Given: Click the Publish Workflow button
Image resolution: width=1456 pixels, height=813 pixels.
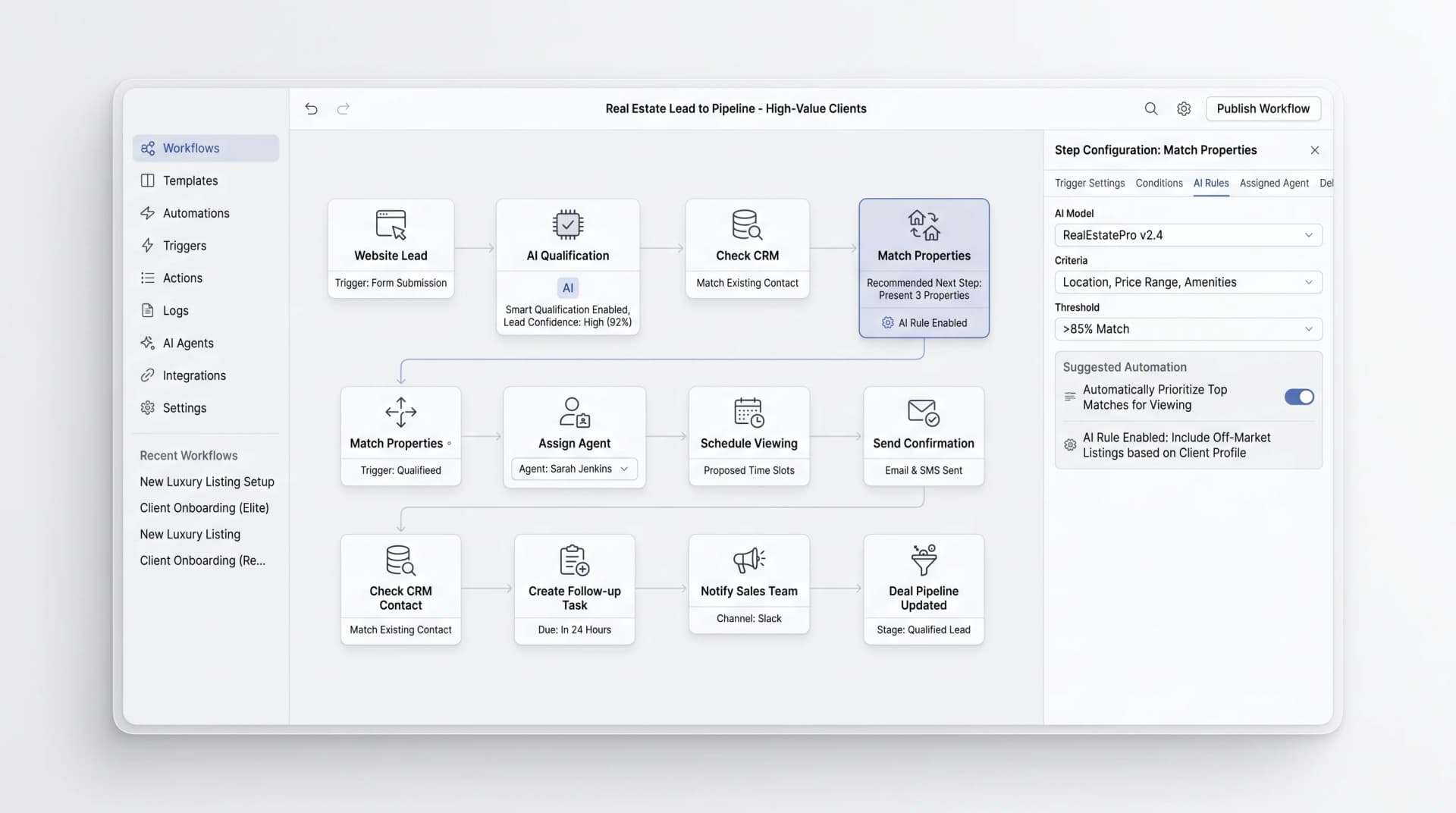Looking at the screenshot, I should point(1263,108).
